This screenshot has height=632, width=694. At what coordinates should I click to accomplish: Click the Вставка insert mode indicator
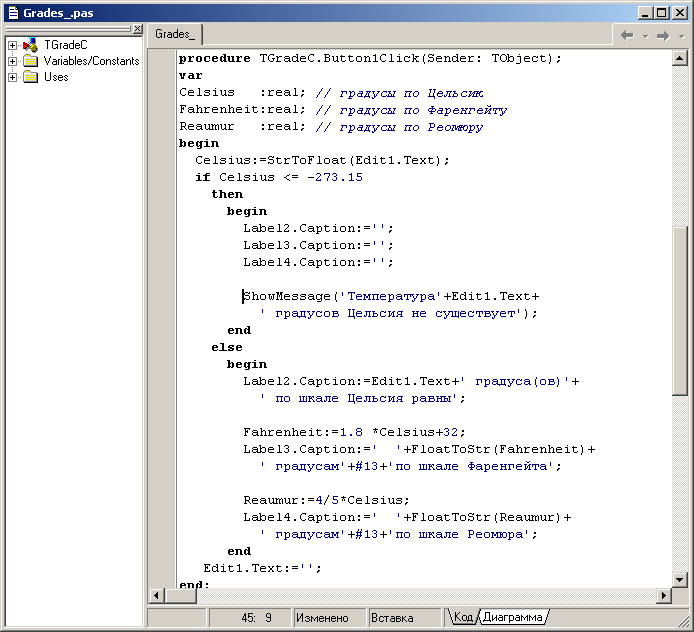tap(404, 618)
